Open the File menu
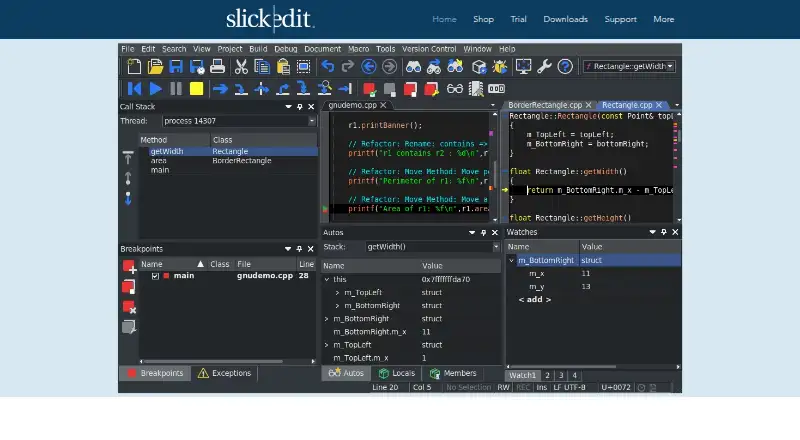Screen dimensions: 800x440 pyautogui.click(x=128, y=49)
